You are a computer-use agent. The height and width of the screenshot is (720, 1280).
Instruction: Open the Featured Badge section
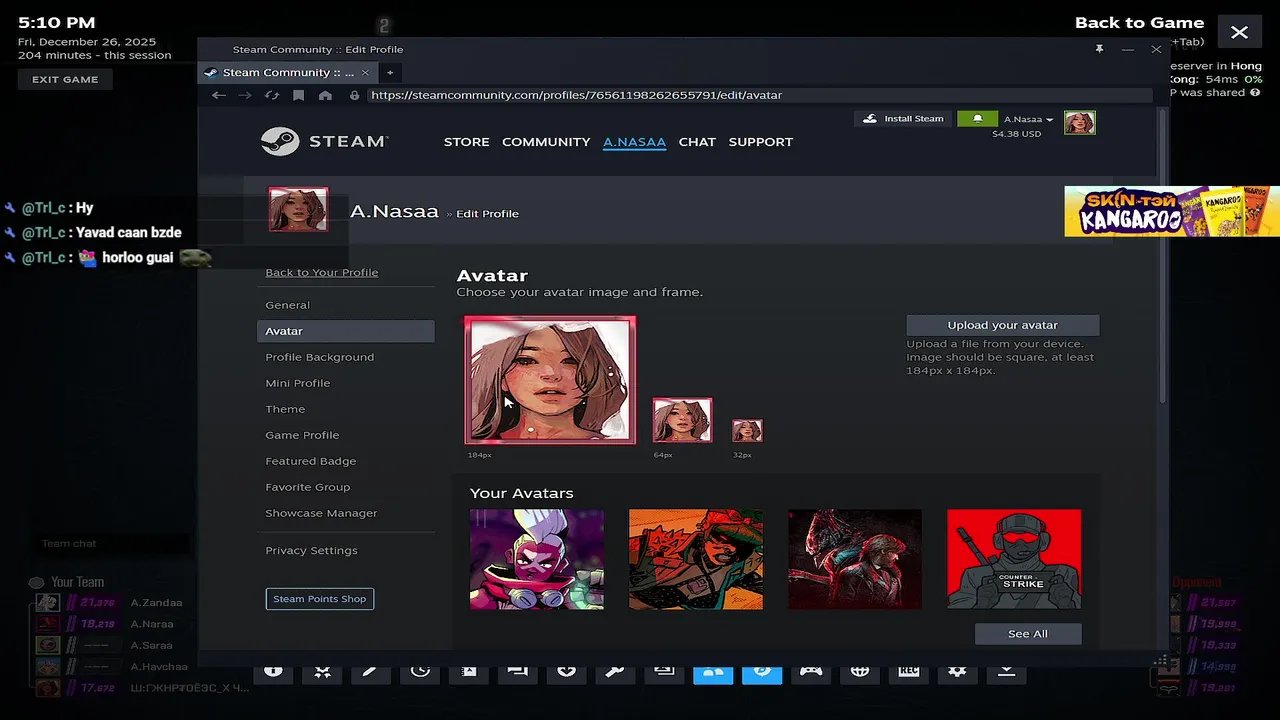click(x=346, y=461)
